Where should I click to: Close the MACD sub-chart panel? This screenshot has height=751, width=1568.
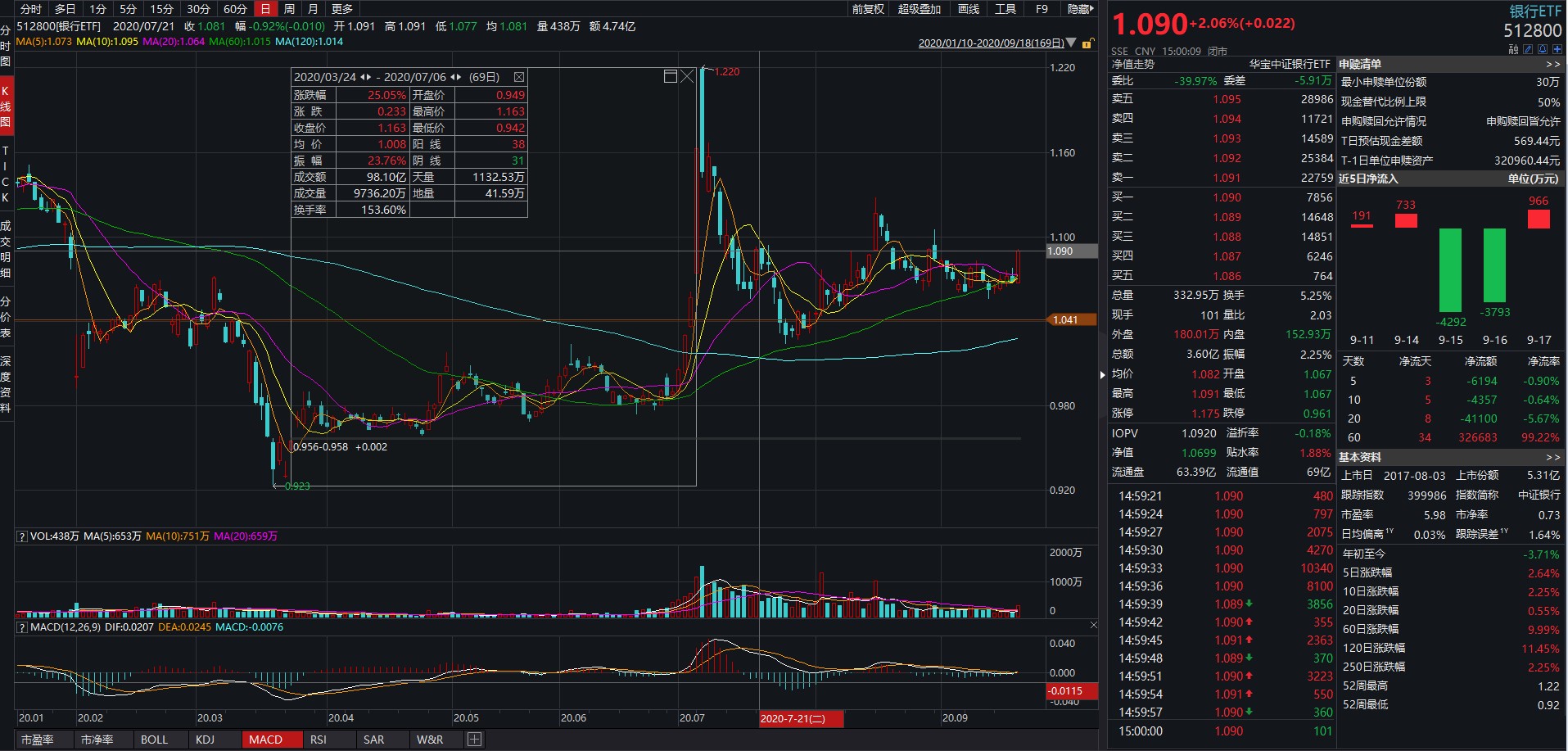pyautogui.click(x=1093, y=625)
